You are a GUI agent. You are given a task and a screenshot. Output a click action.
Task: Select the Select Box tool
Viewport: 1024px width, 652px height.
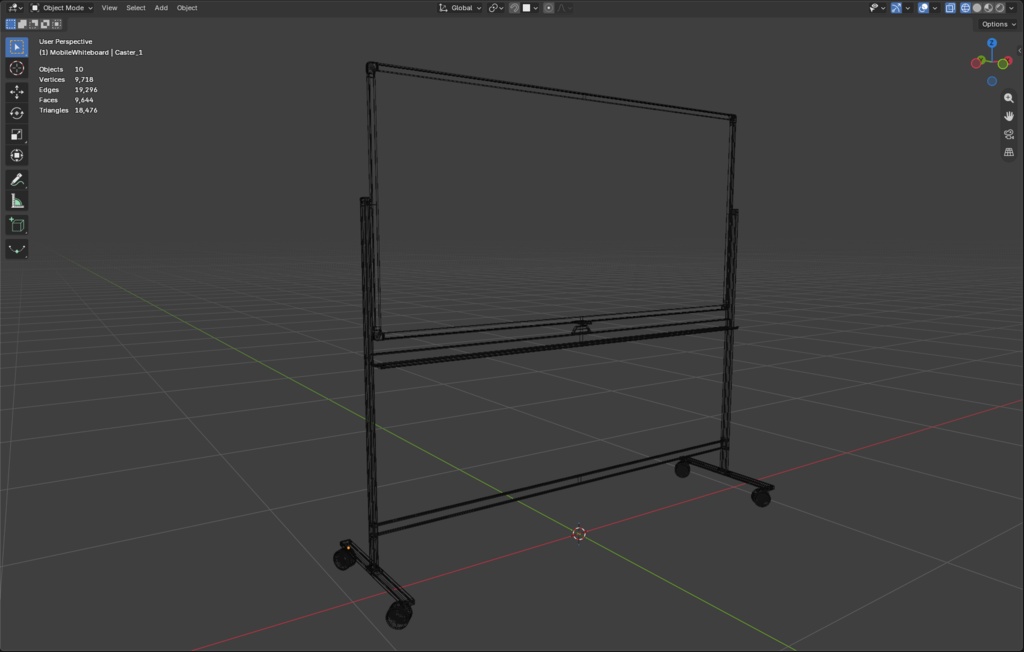click(x=17, y=47)
